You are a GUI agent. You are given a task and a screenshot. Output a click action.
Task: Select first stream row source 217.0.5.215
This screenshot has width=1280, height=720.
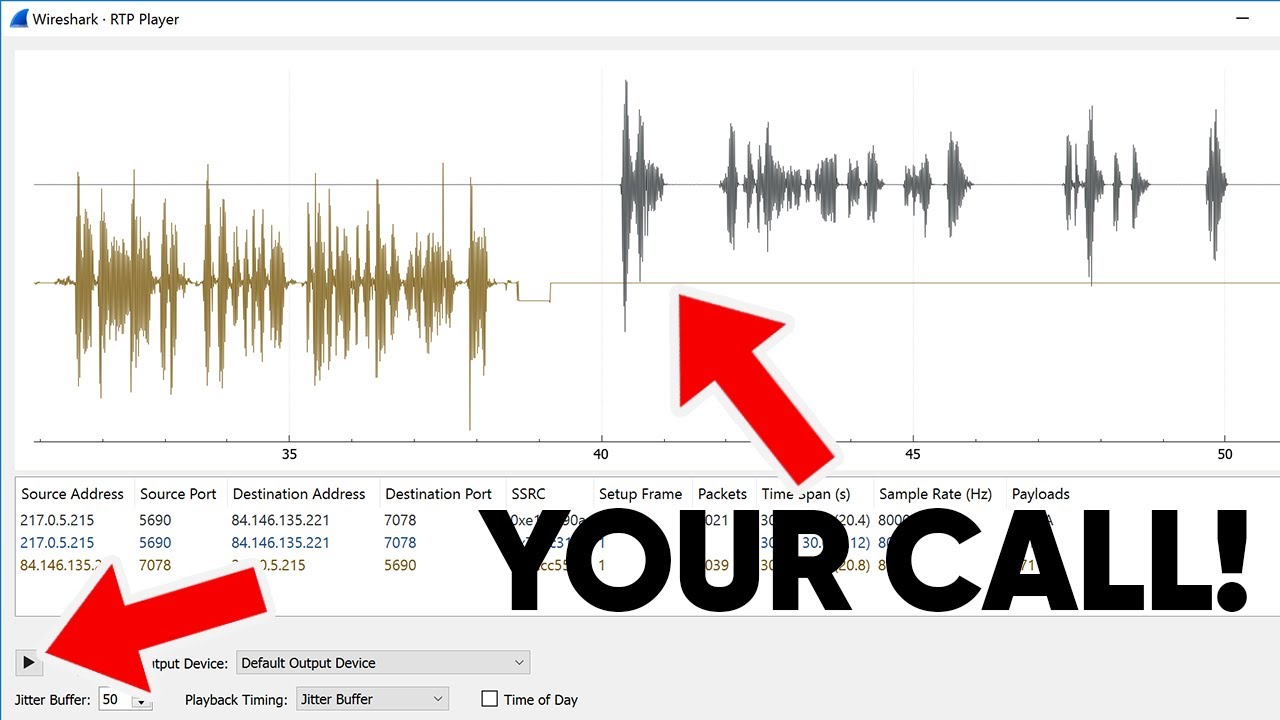click(x=58, y=520)
